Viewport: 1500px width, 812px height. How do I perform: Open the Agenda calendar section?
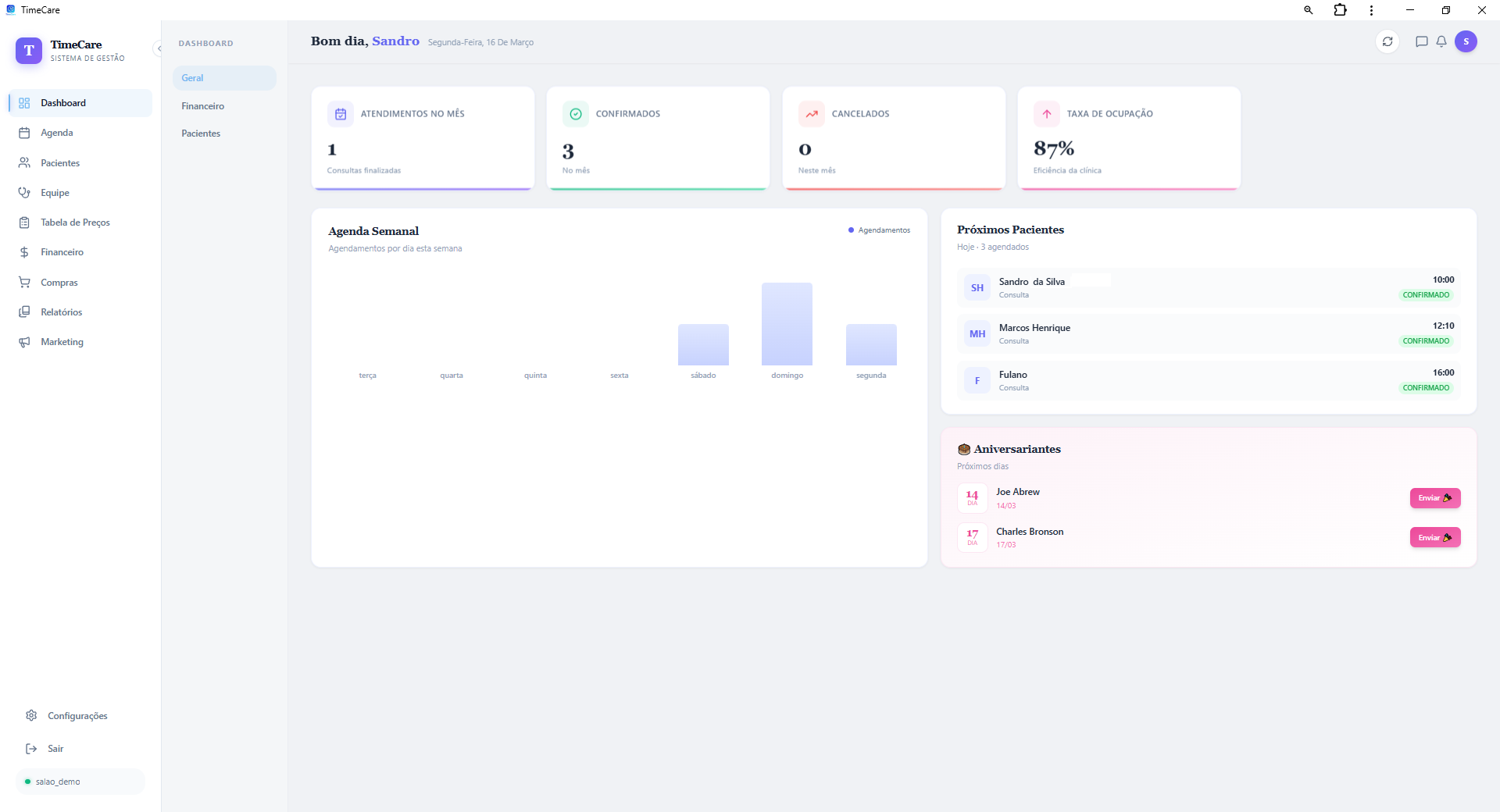(55, 133)
